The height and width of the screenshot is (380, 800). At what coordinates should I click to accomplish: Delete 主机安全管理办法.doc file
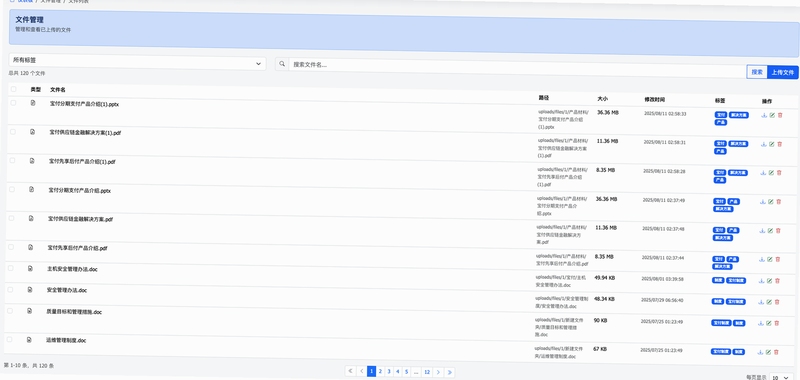click(x=777, y=281)
